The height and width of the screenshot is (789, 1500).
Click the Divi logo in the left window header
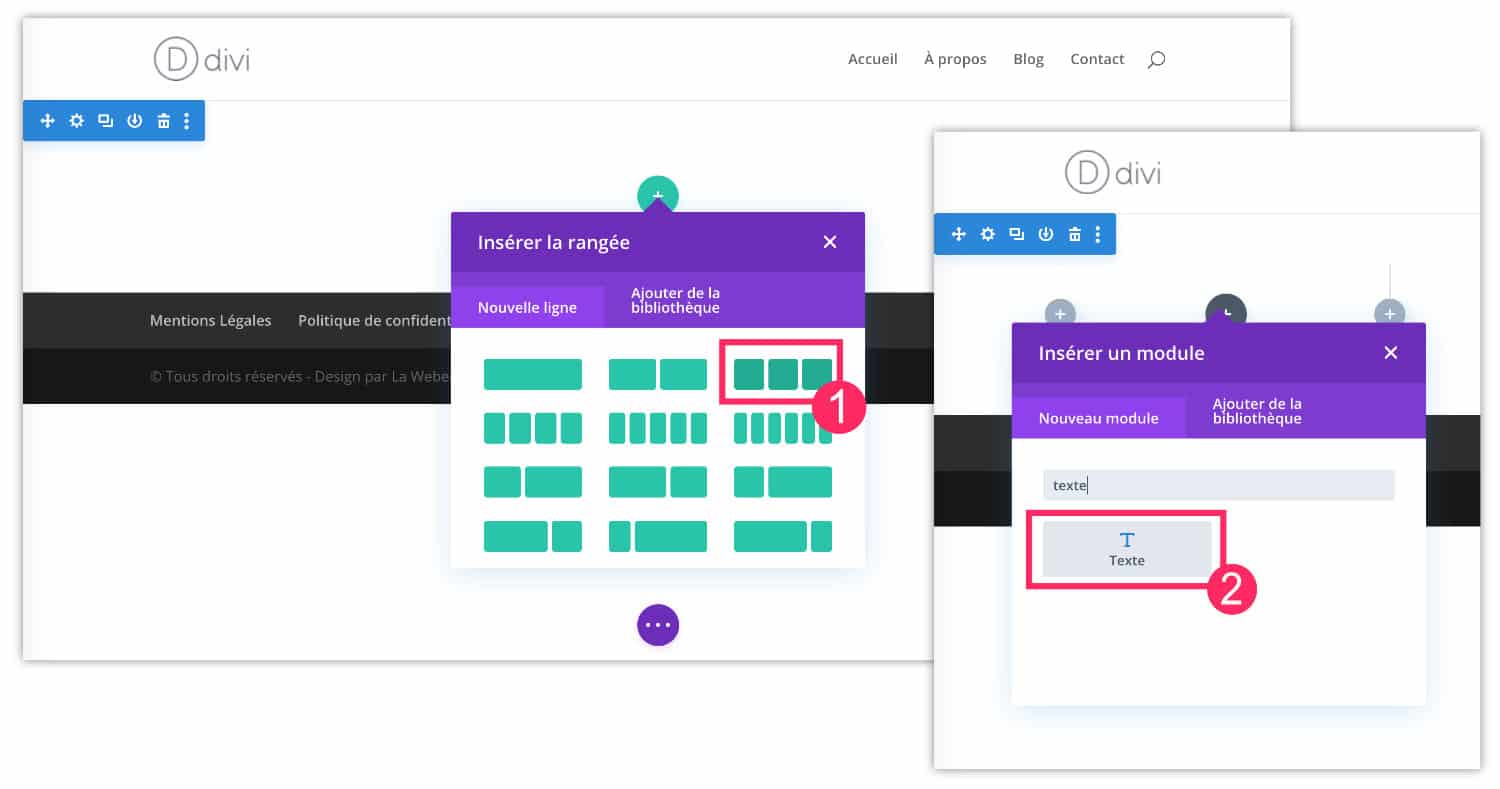[x=202, y=59]
